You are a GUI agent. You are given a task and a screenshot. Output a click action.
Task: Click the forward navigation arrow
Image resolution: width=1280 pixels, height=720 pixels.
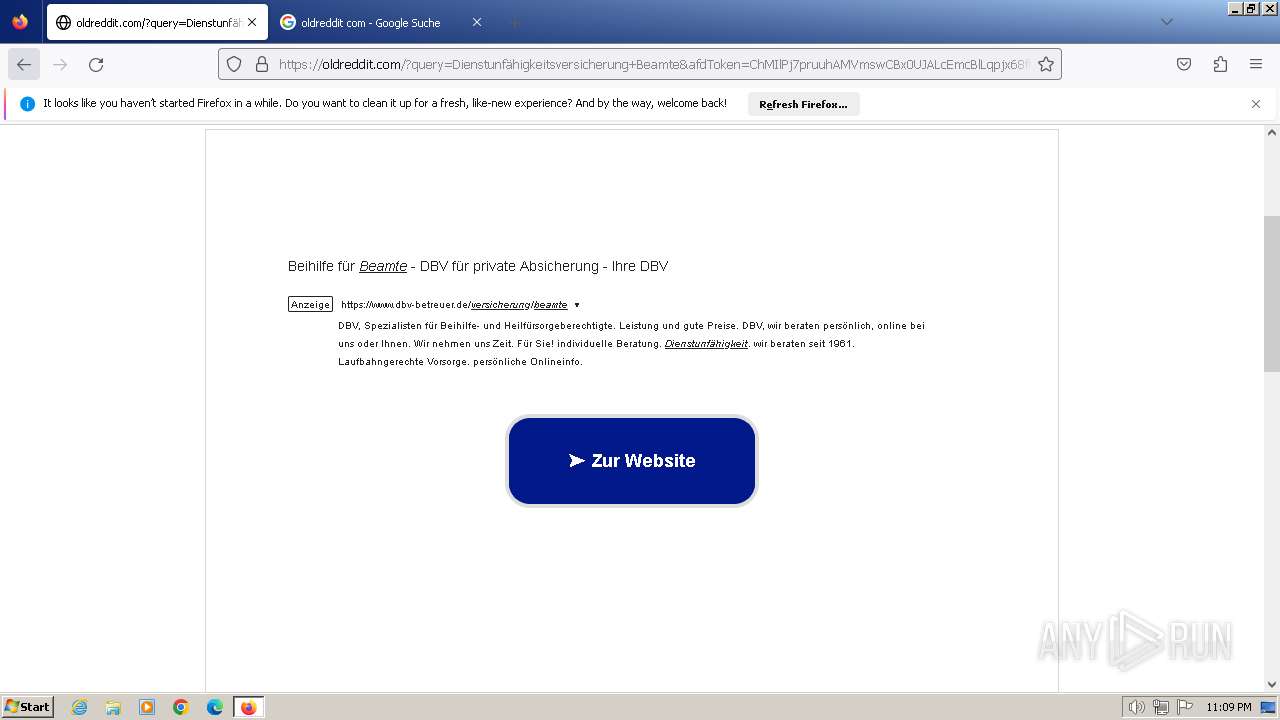coord(60,64)
